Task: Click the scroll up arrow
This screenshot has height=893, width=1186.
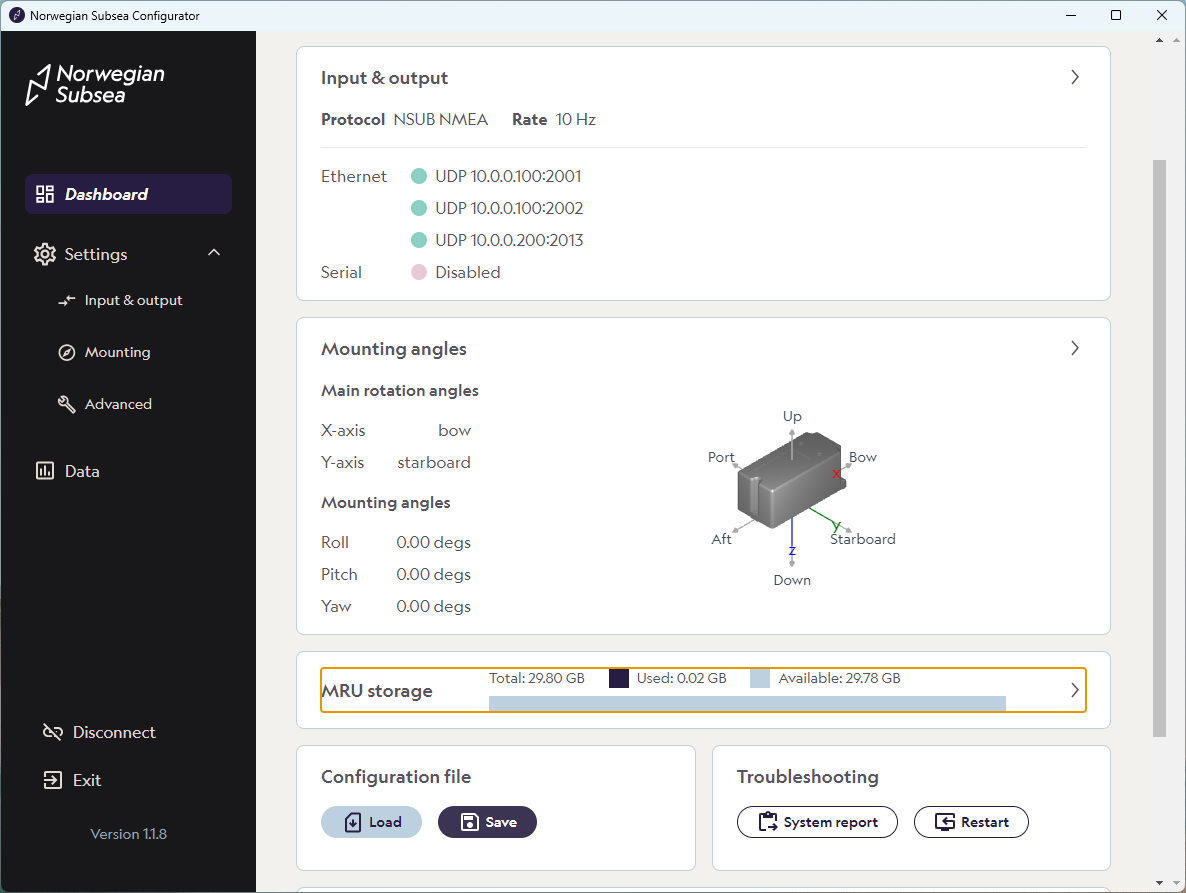Action: 1159,40
